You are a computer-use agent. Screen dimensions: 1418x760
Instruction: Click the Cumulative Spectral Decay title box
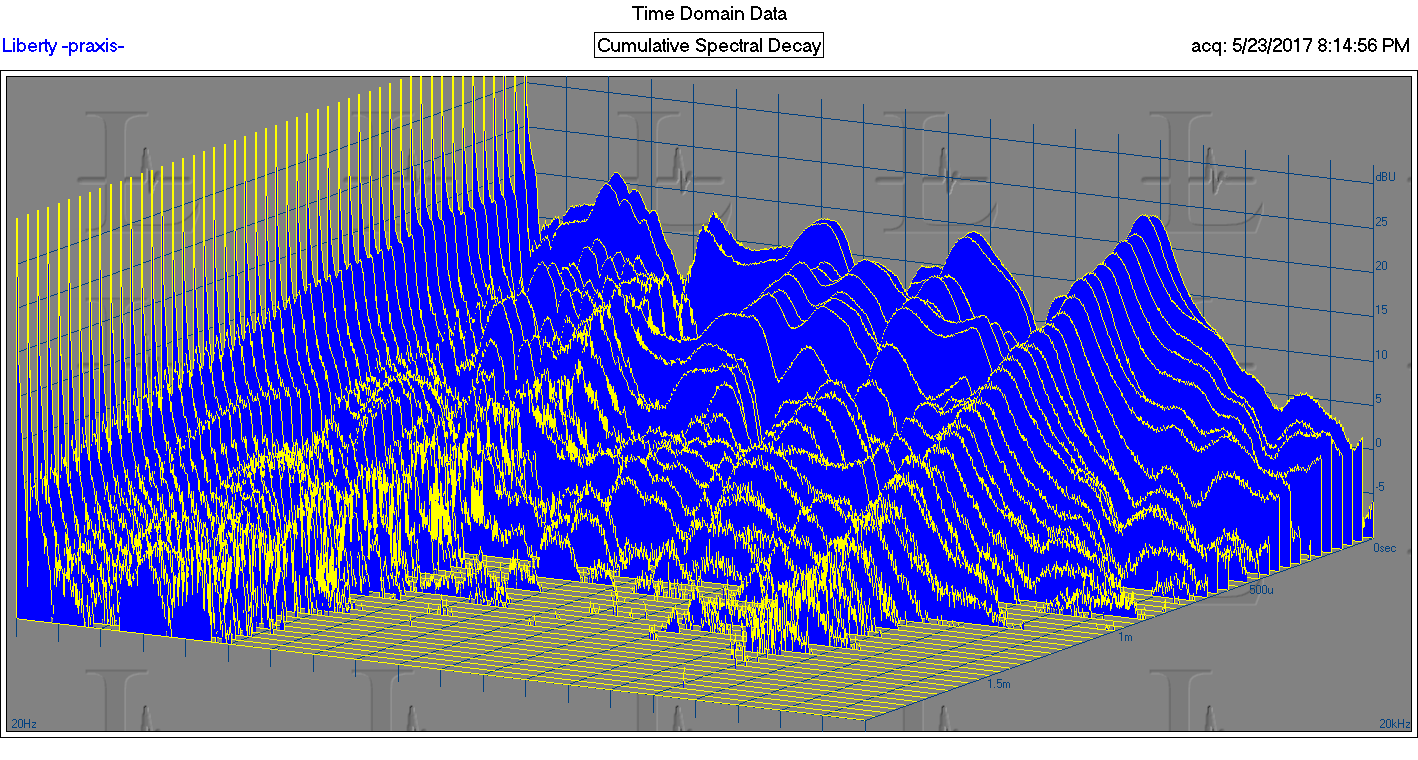click(x=709, y=45)
